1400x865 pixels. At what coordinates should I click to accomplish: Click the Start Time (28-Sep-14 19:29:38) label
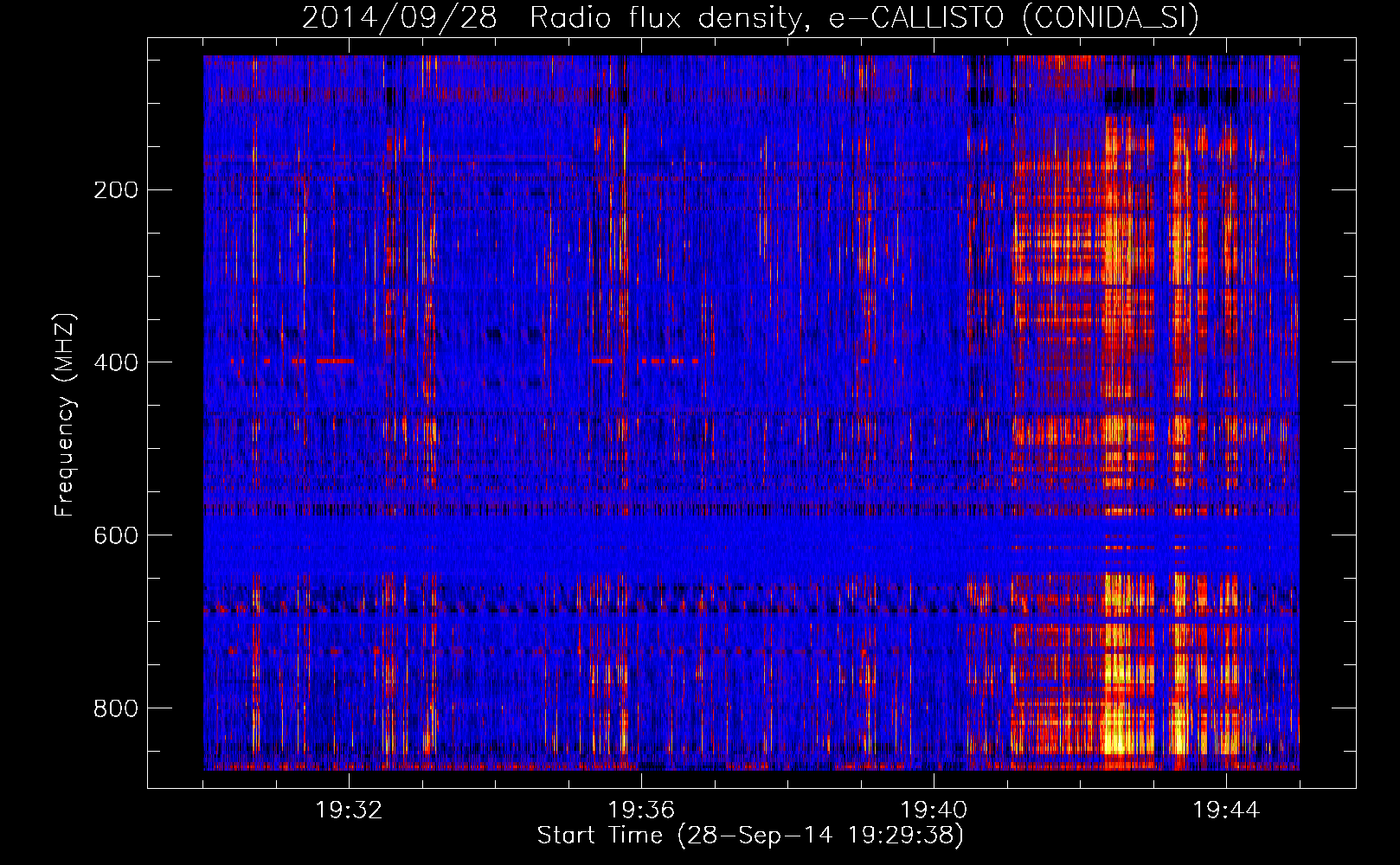pyautogui.click(x=750, y=836)
